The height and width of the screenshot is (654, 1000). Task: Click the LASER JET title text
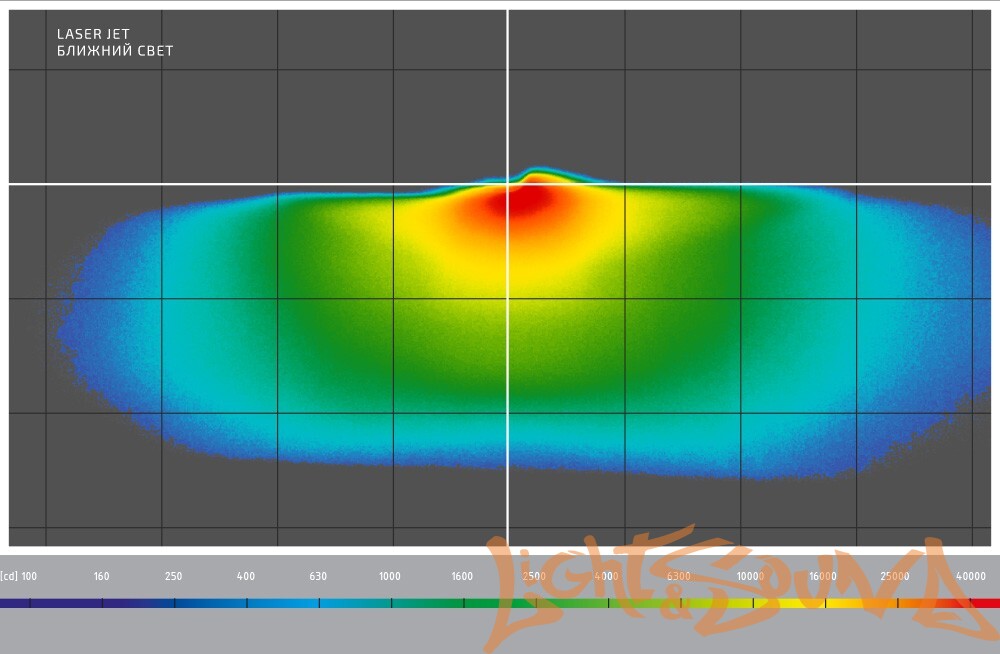(93, 34)
